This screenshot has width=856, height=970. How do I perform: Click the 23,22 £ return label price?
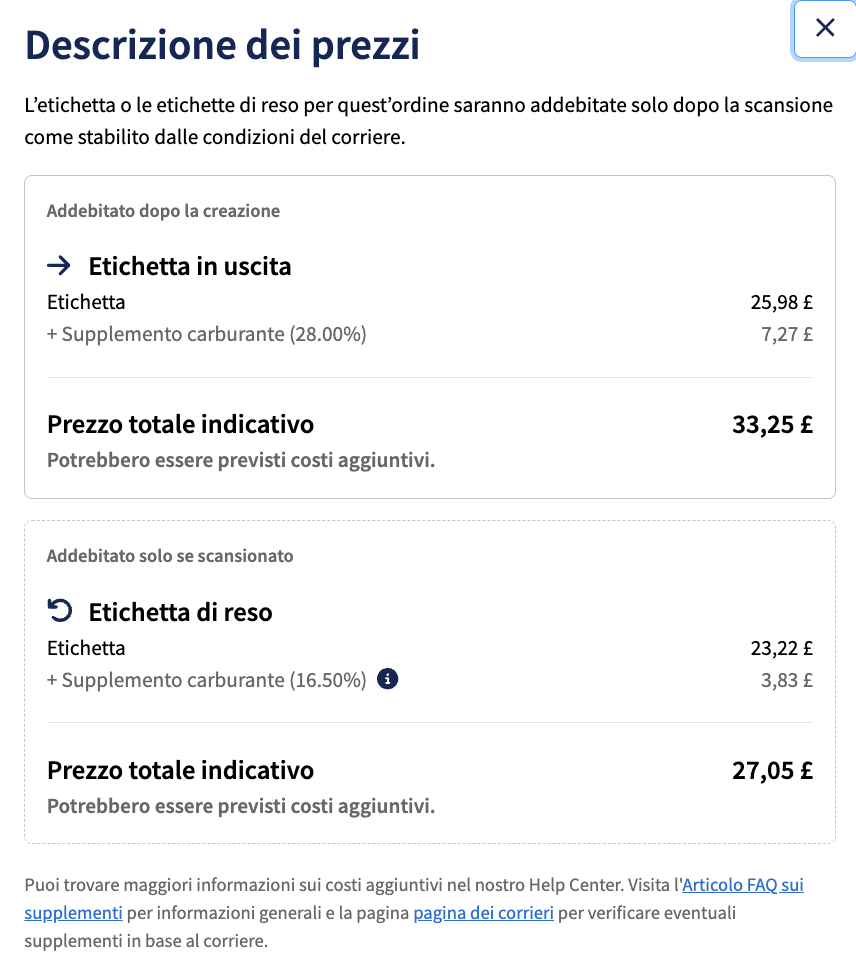pos(782,648)
